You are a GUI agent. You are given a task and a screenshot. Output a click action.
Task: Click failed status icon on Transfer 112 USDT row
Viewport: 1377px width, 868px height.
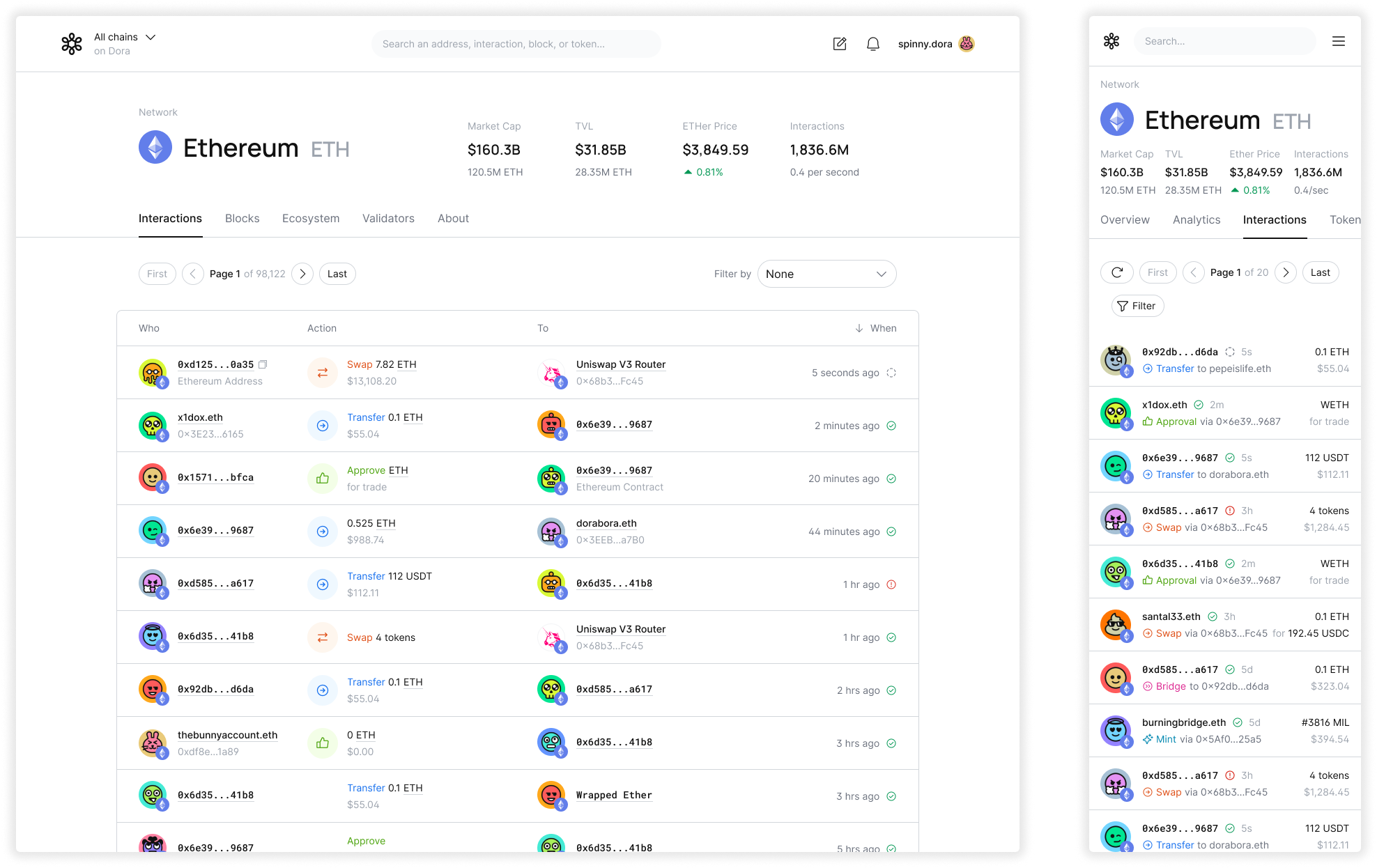tap(891, 584)
